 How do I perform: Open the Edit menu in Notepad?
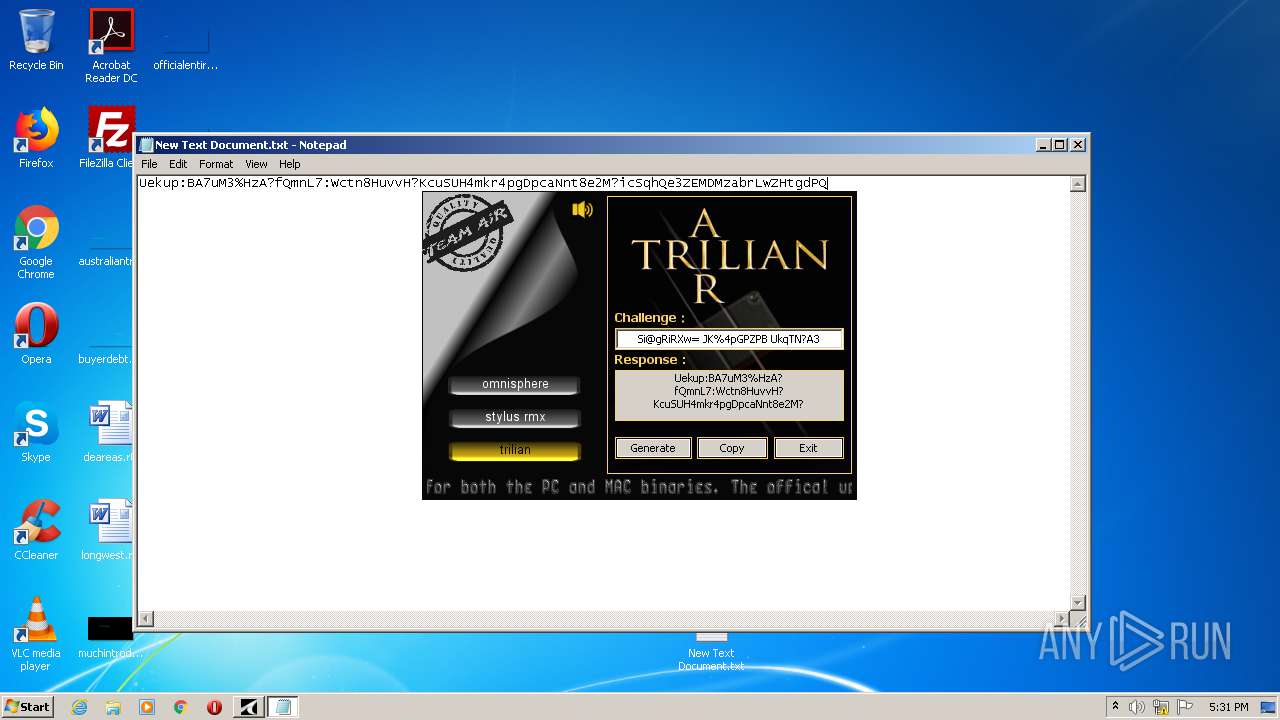(178, 164)
